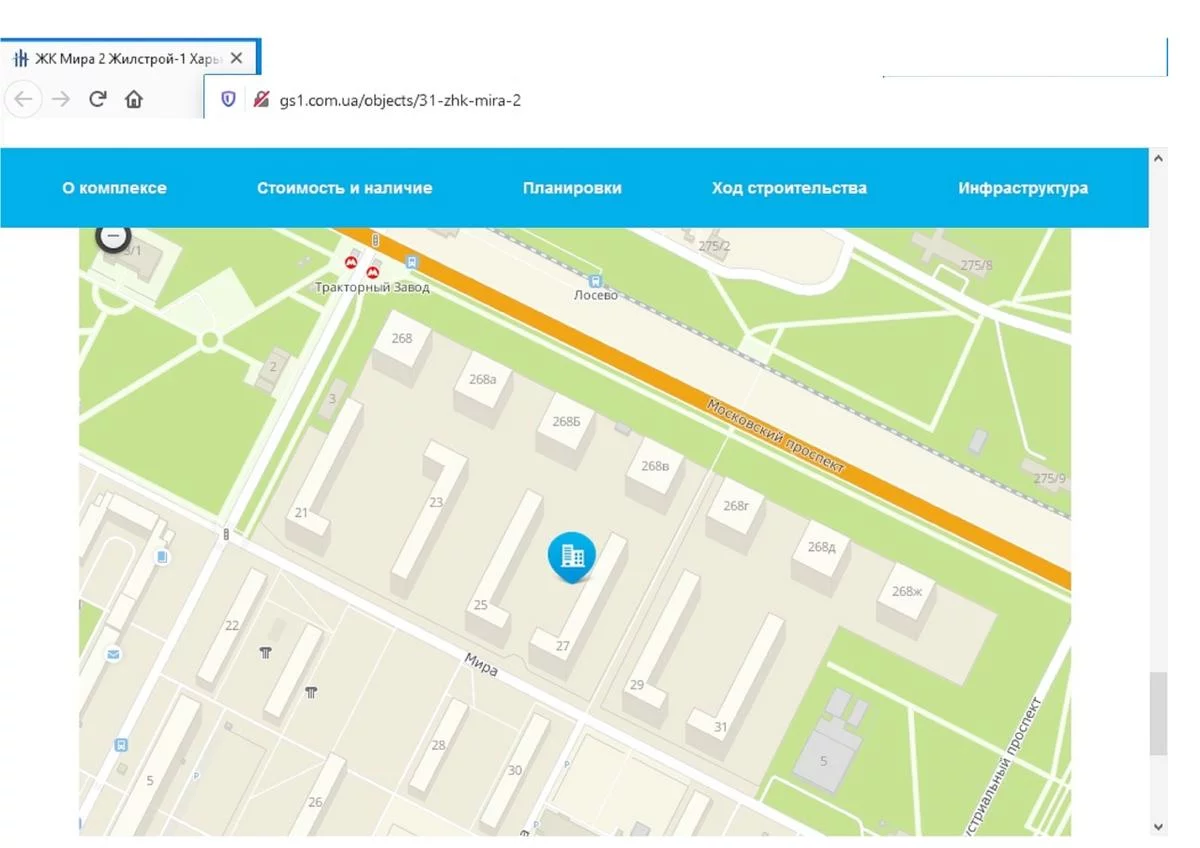Viewport: 1200px width, 848px height.
Task: Click building 275/2 label on the map
Action: (714, 246)
